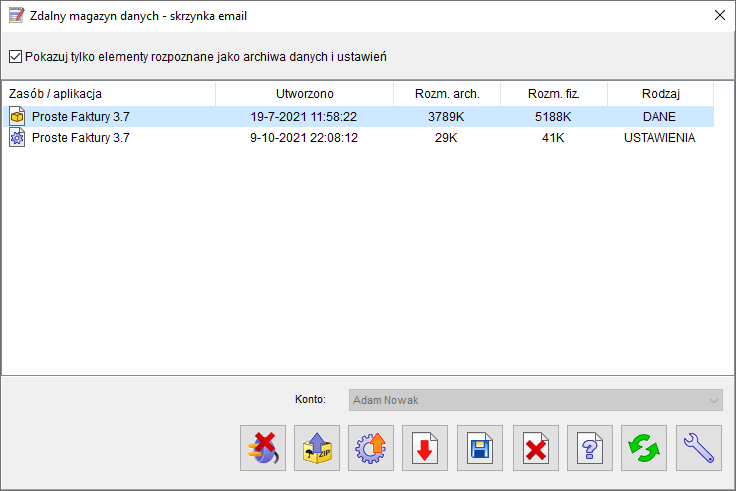Uncheck 'Pokazuj tylko elementy rozpoznane' checkbox

click(x=15, y=57)
